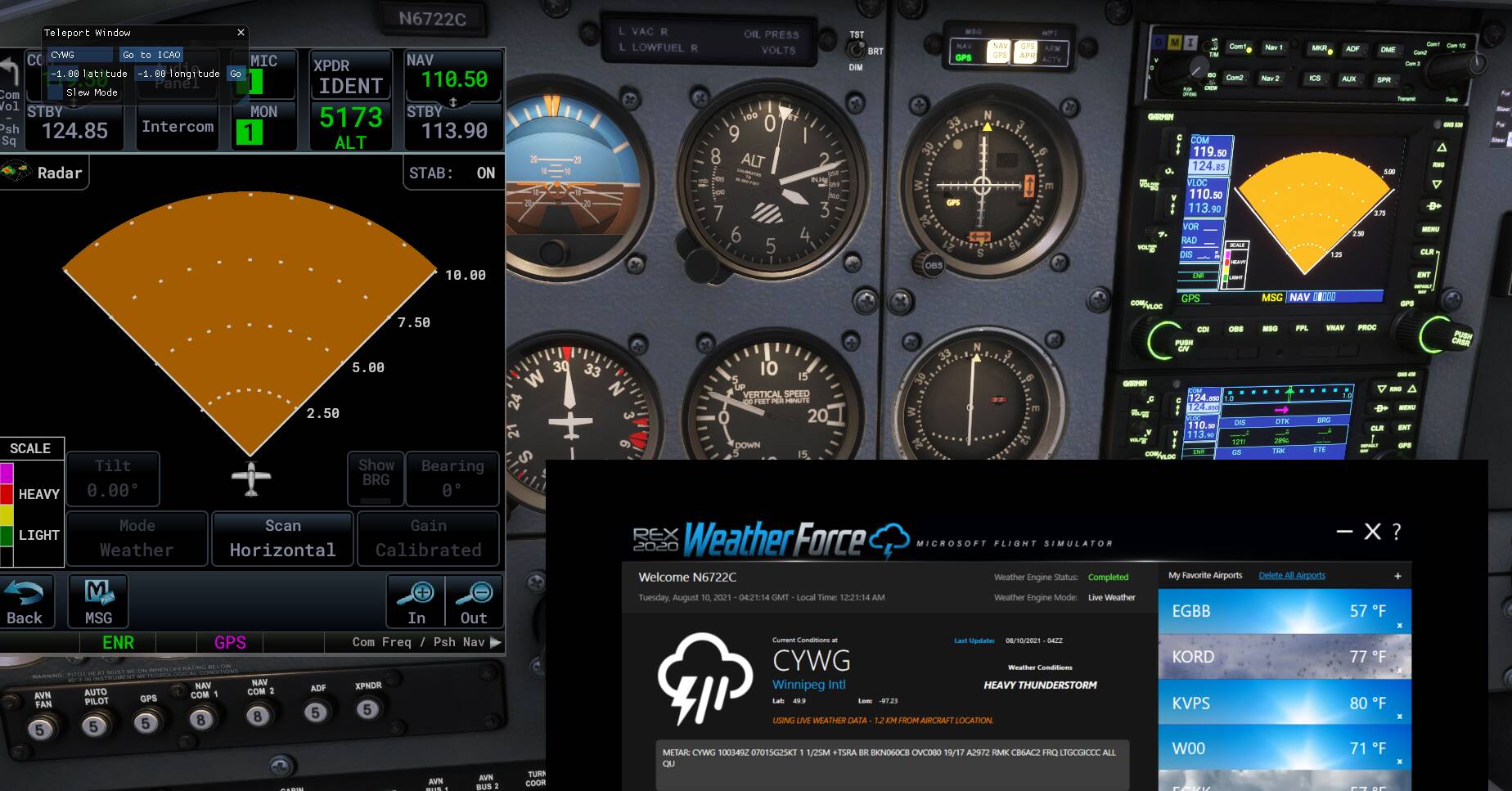Open the Gain Calibrated selector
The height and width of the screenshot is (791, 1512).
pos(428,538)
